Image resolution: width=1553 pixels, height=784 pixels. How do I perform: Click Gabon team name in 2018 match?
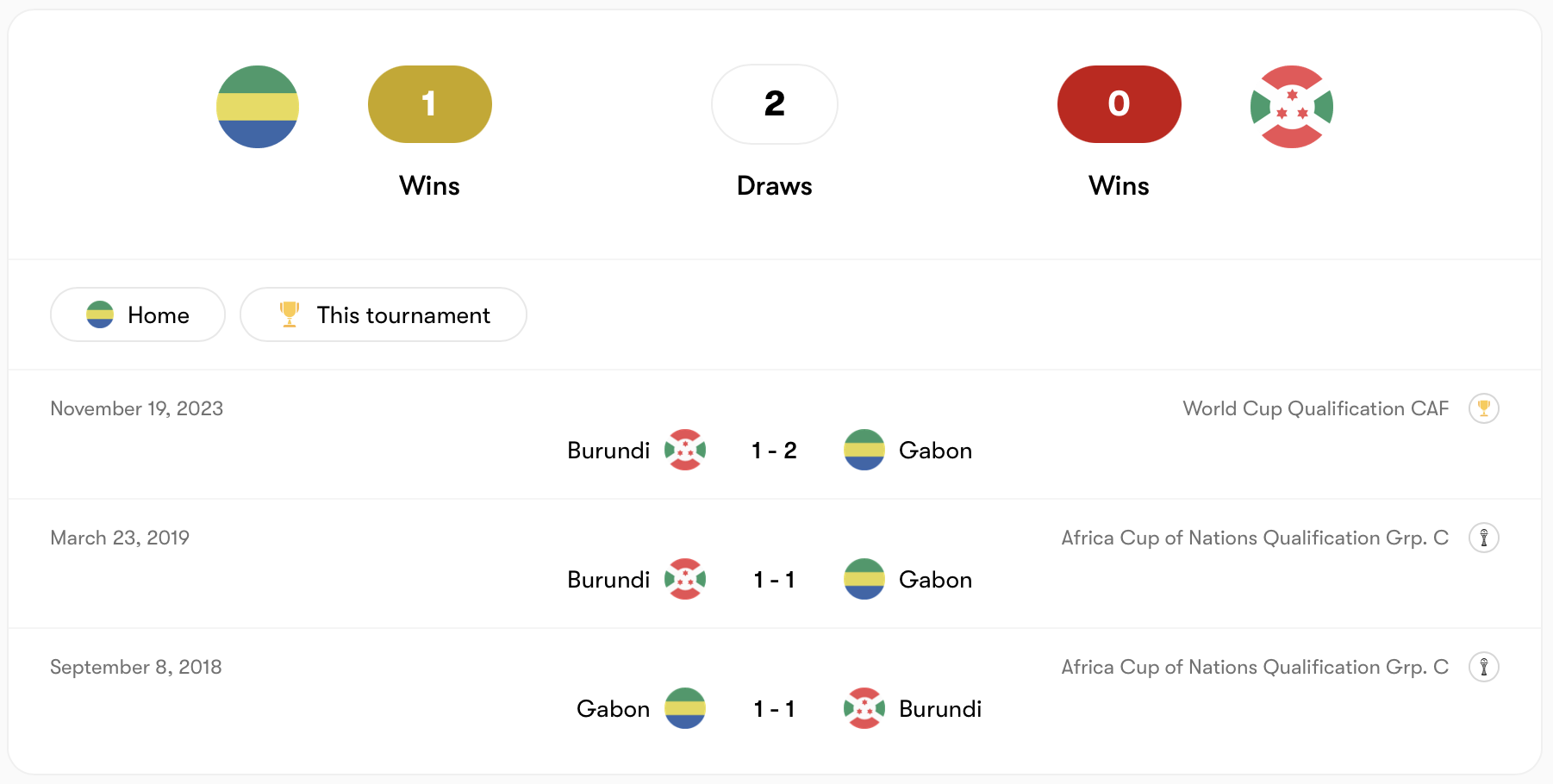[x=613, y=709]
